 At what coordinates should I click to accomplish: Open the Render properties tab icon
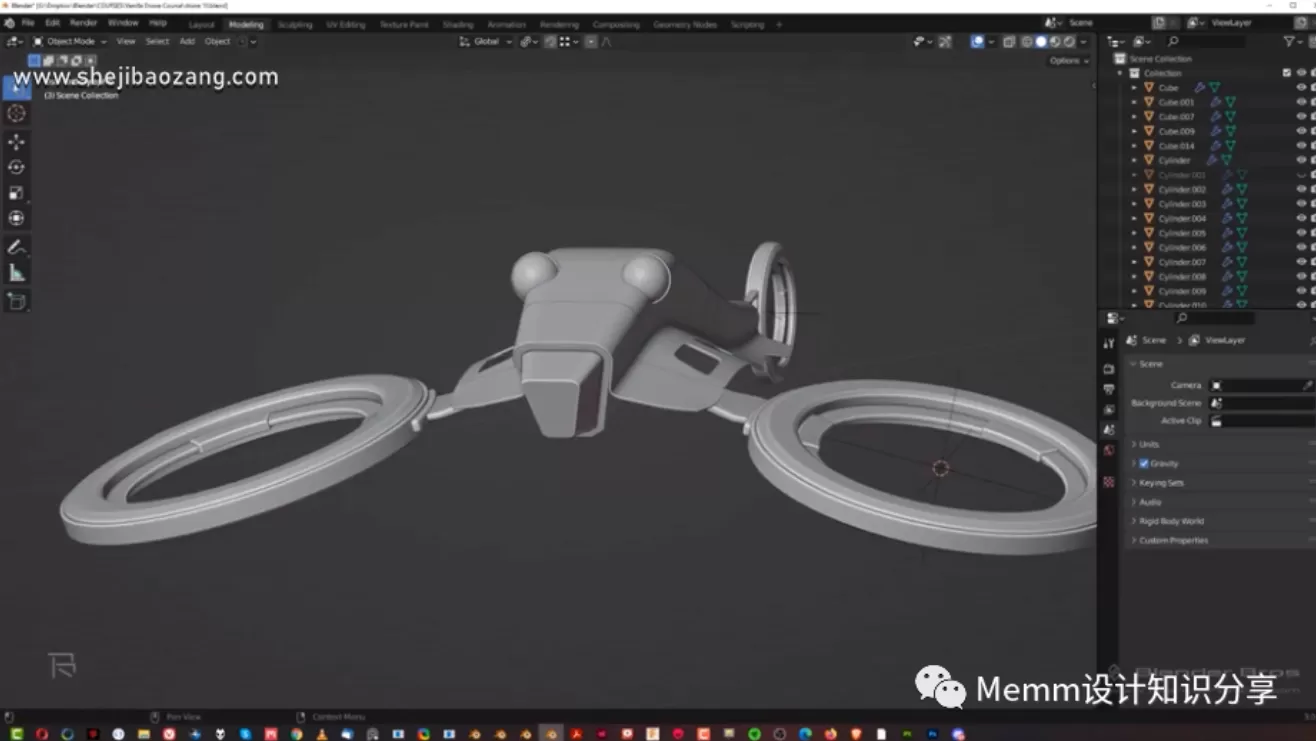click(x=1108, y=369)
